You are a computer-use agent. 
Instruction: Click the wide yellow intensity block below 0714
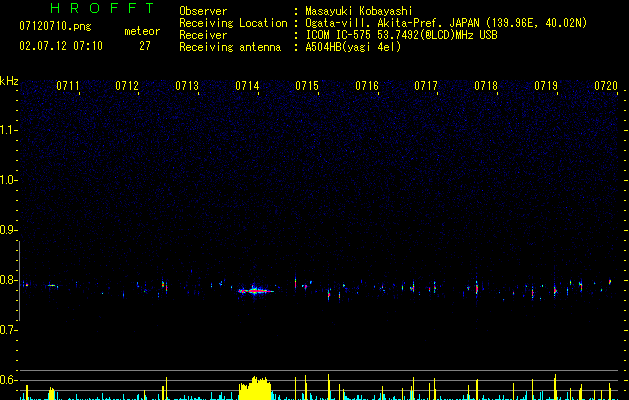pos(255,388)
